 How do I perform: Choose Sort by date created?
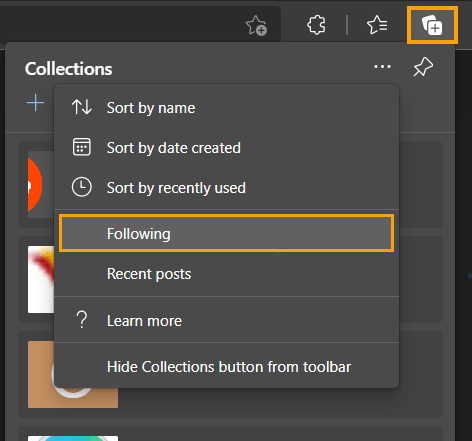226,148
